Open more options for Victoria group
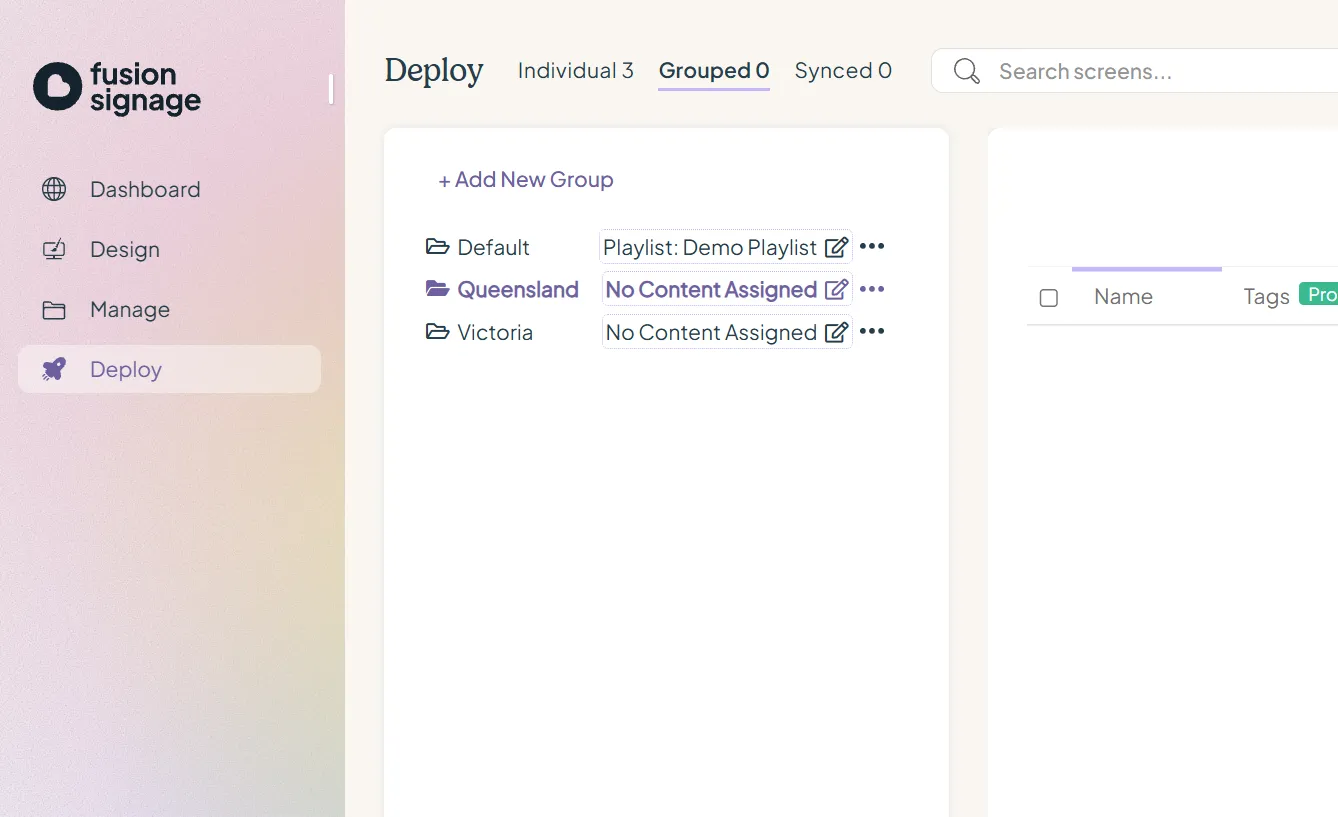 [872, 331]
